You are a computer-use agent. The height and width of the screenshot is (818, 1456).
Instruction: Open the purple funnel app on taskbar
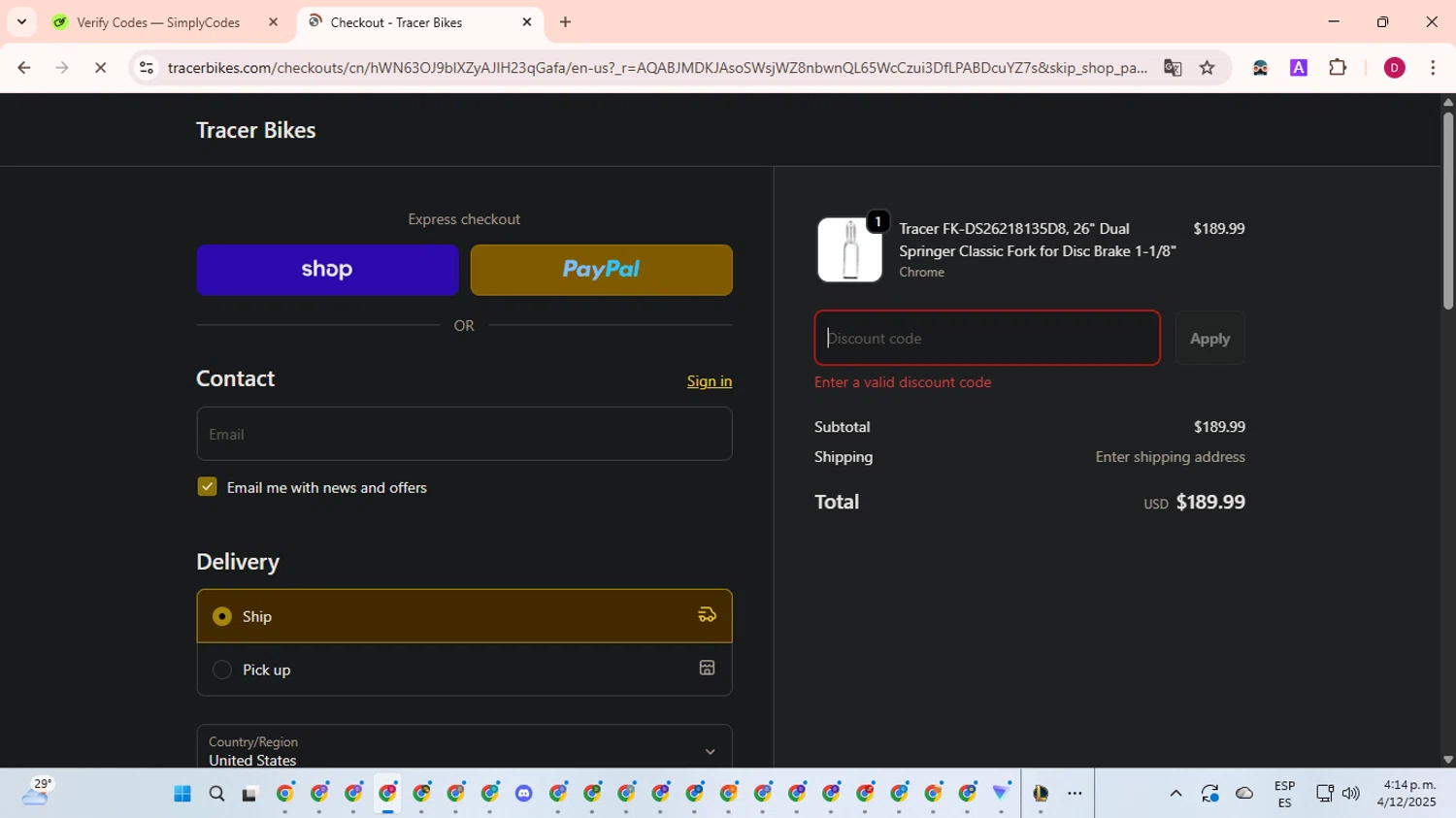coord(1002,793)
